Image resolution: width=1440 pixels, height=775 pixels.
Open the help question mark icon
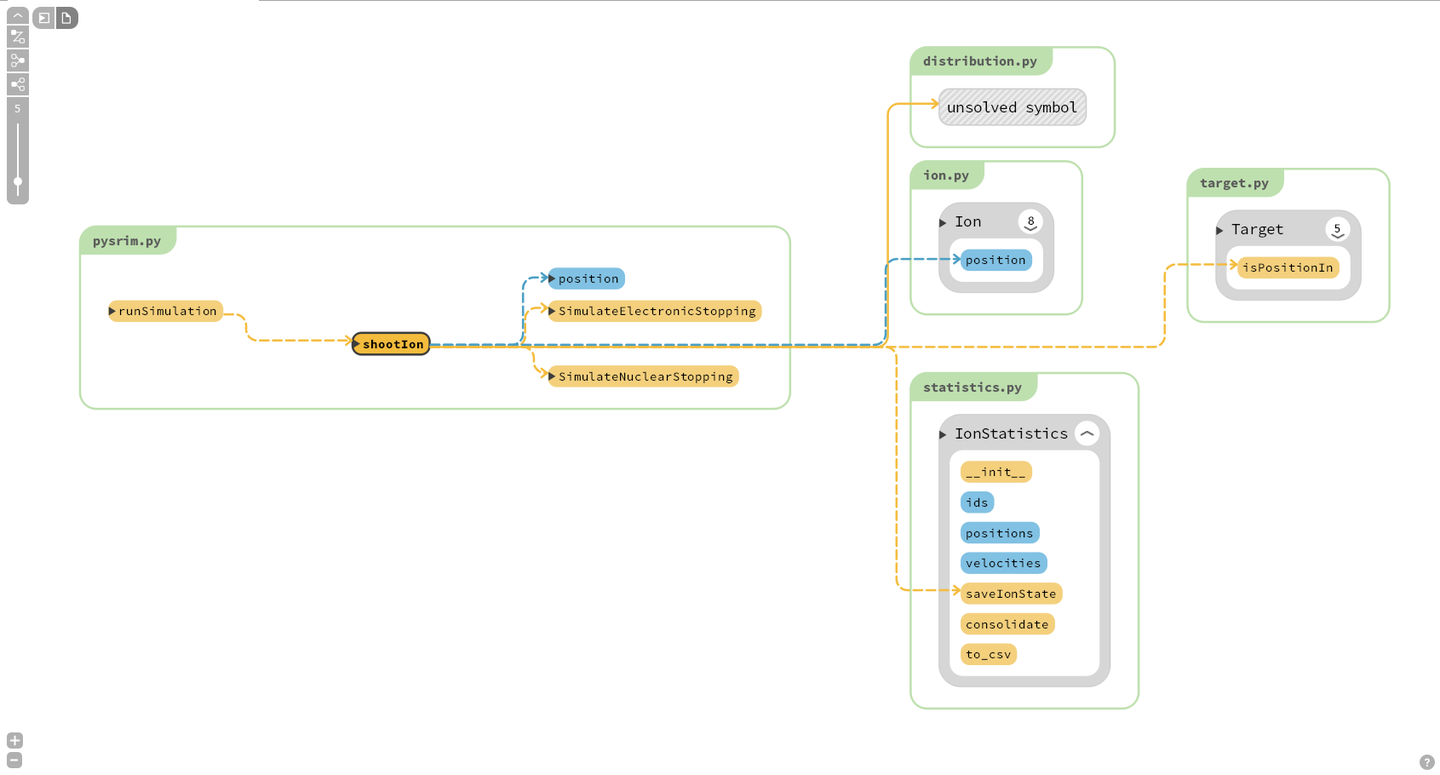click(x=1427, y=762)
